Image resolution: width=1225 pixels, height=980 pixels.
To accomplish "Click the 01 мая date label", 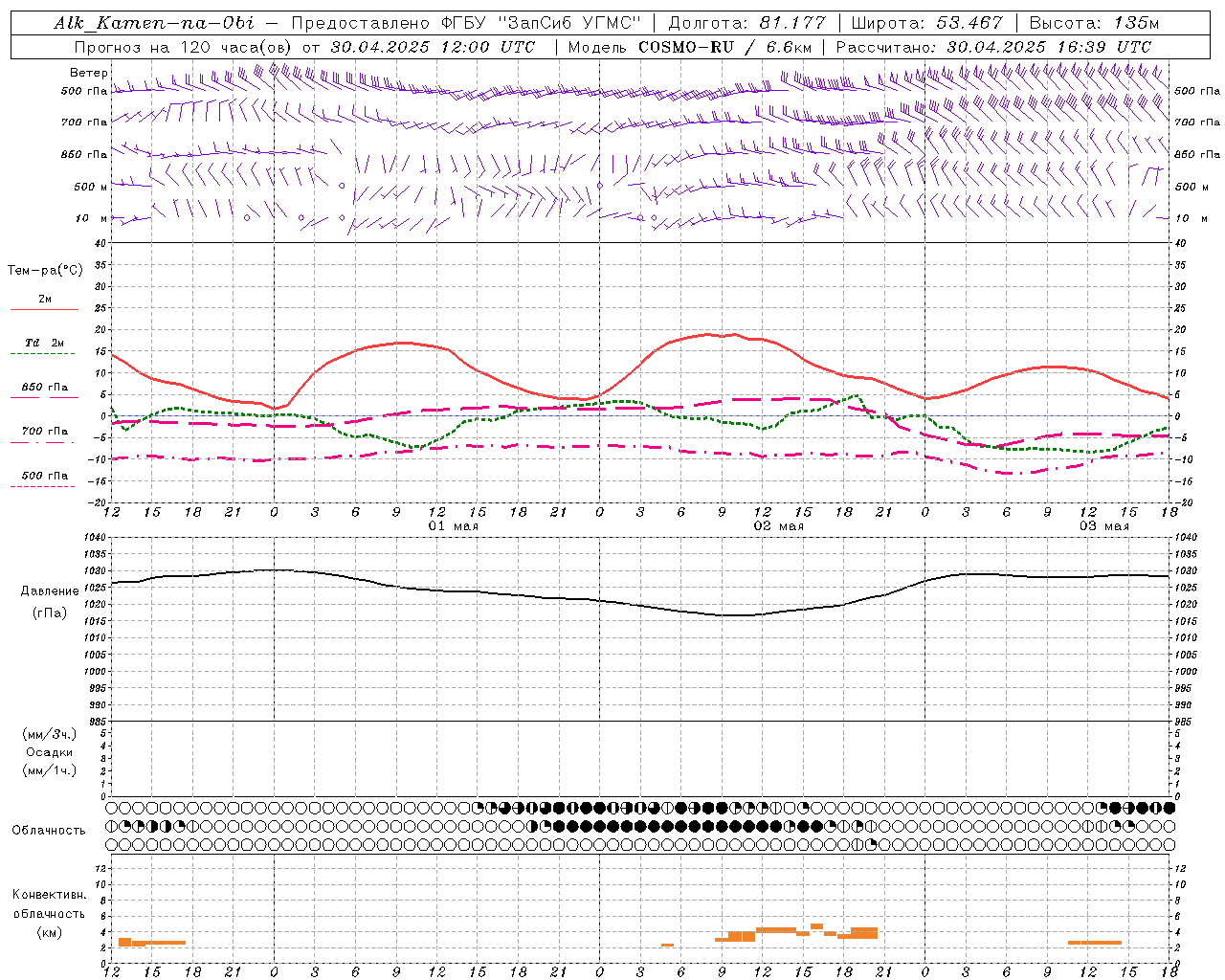I will tap(453, 526).
